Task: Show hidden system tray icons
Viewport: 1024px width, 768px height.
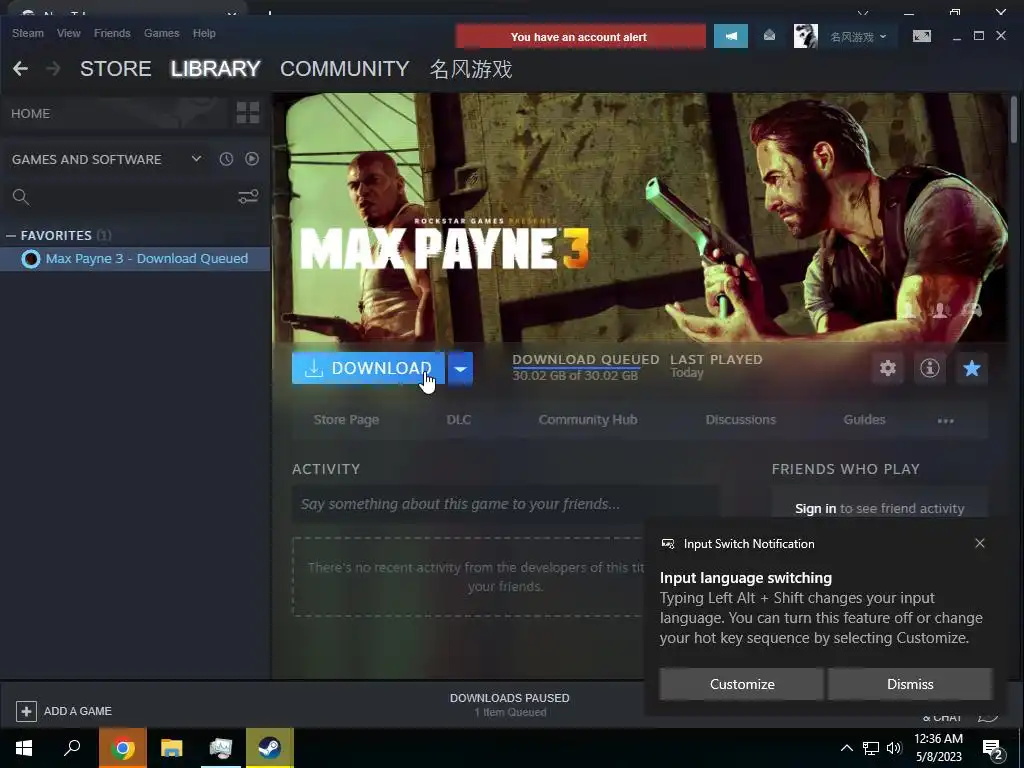Action: 846,748
